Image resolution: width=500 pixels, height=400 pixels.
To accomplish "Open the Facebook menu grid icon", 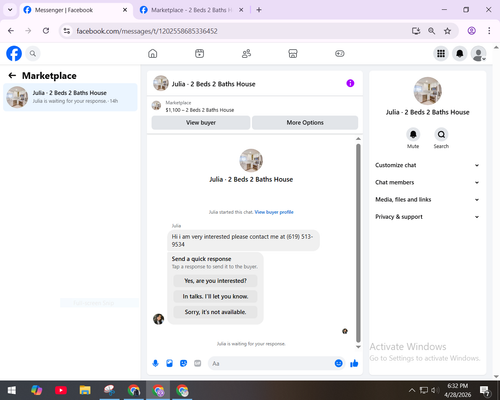I will (x=441, y=53).
